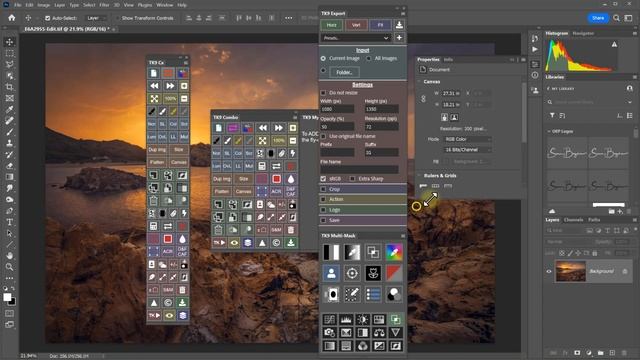The height and width of the screenshot is (360, 640).
Task: Click the Home icon in options bar
Action: click(x=11, y=18)
